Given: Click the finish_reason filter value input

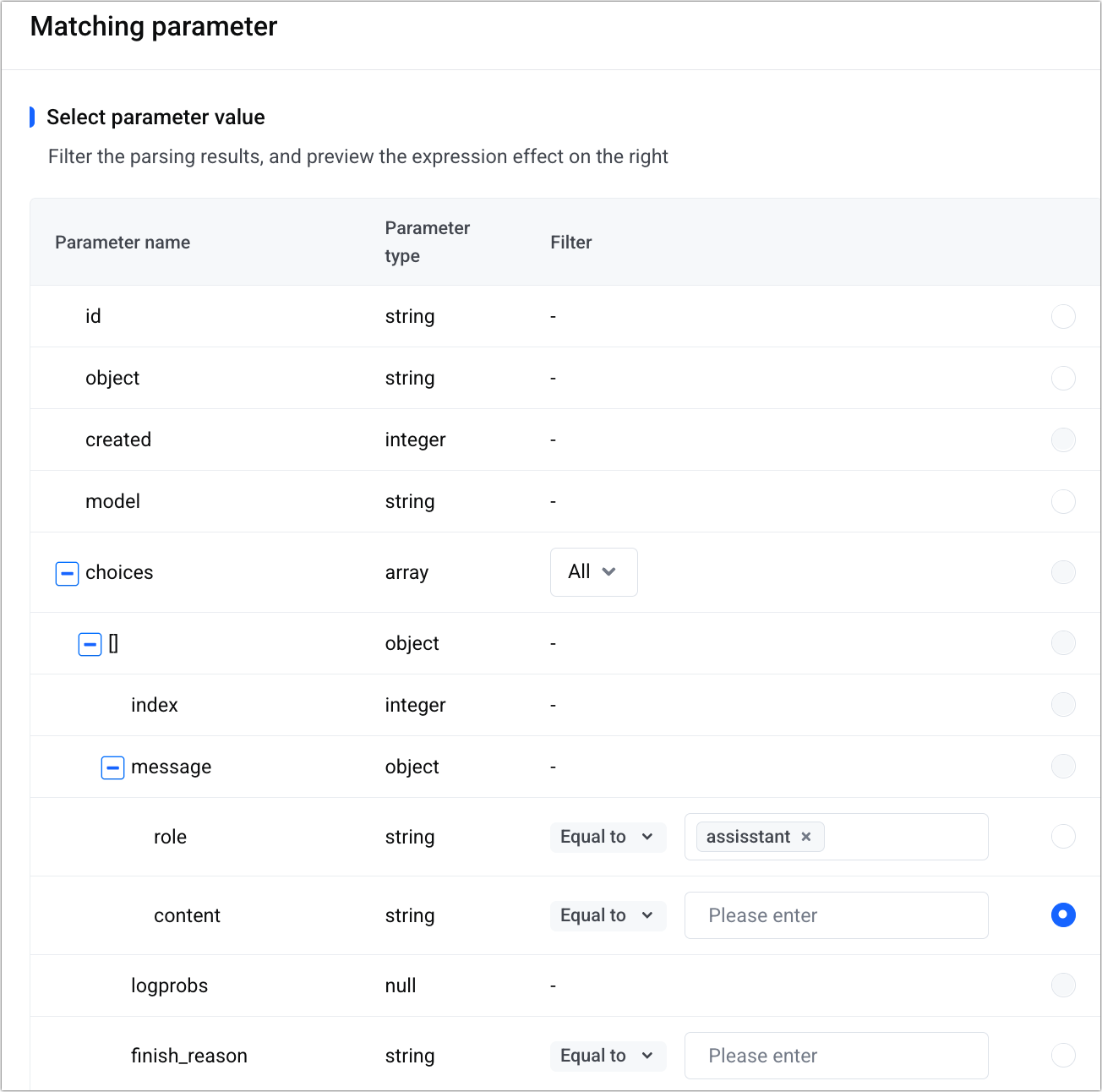Looking at the screenshot, I should (836, 1056).
